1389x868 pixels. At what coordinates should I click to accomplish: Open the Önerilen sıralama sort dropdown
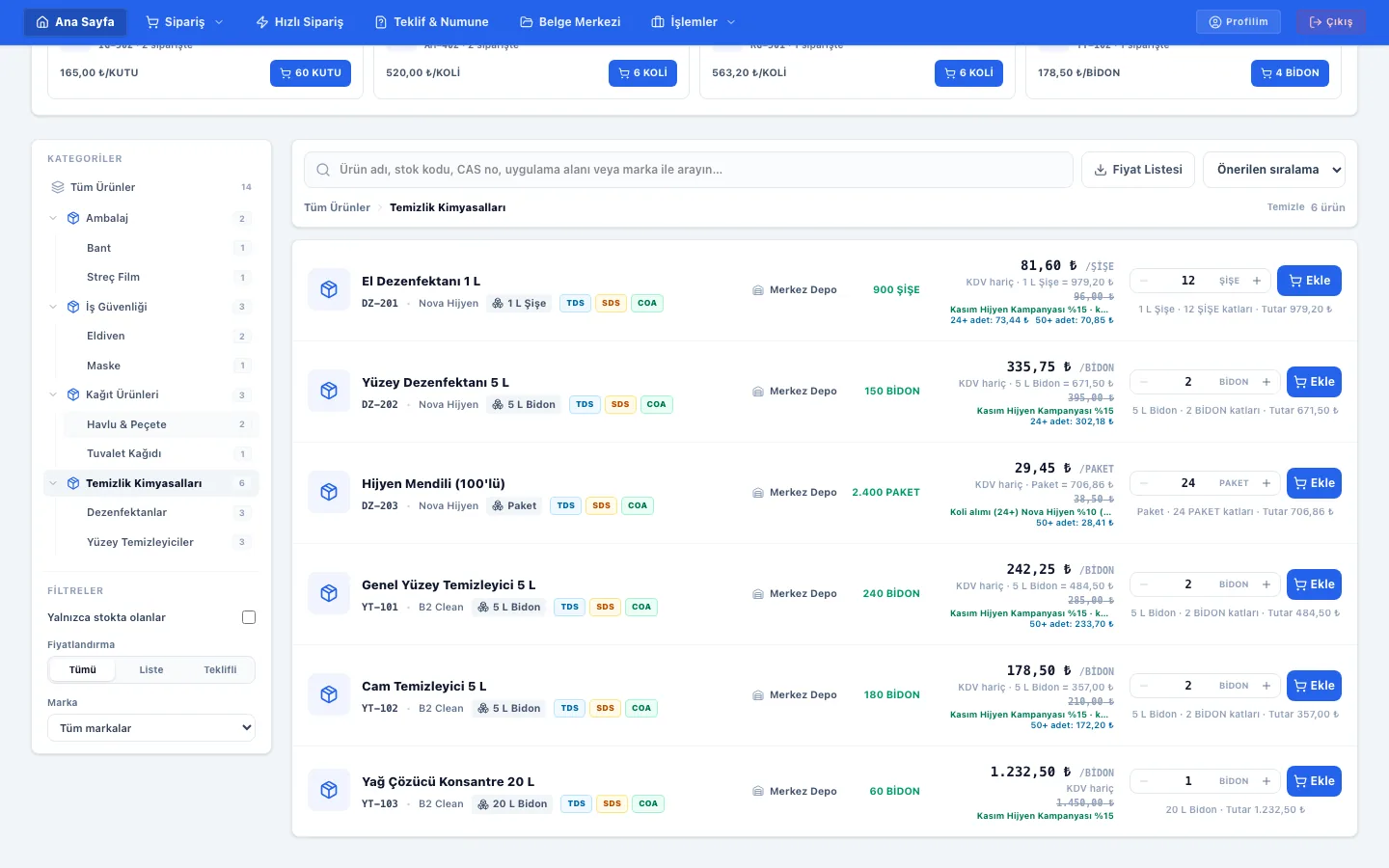pyautogui.click(x=1274, y=170)
